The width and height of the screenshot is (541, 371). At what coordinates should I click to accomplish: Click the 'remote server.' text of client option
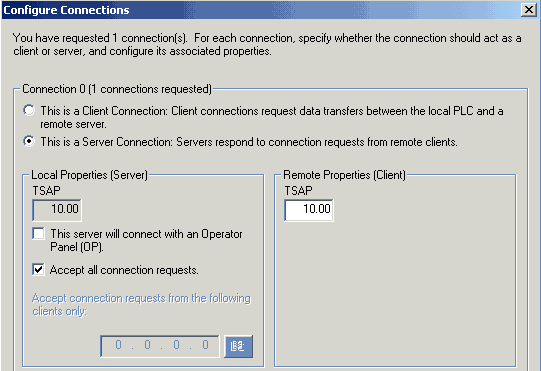pyautogui.click(x=73, y=124)
